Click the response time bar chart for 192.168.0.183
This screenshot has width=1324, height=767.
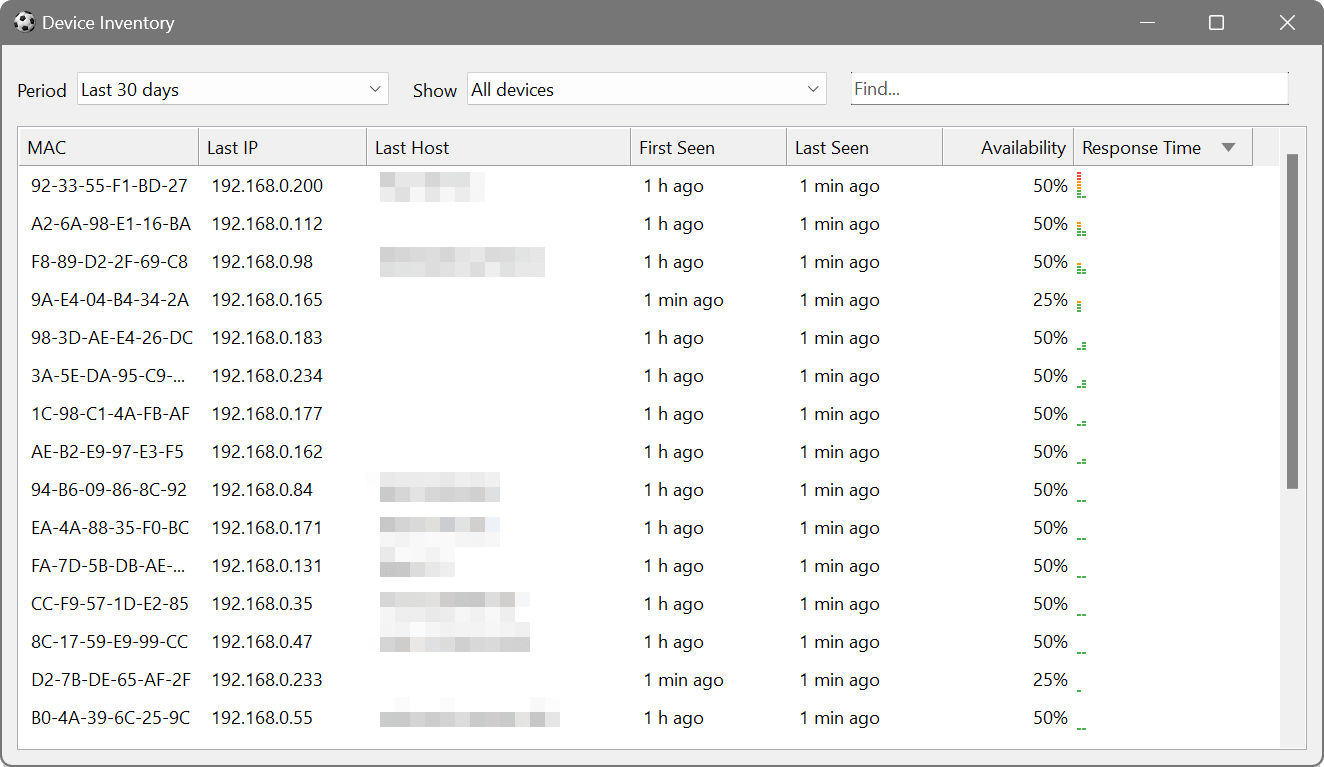click(x=1081, y=345)
